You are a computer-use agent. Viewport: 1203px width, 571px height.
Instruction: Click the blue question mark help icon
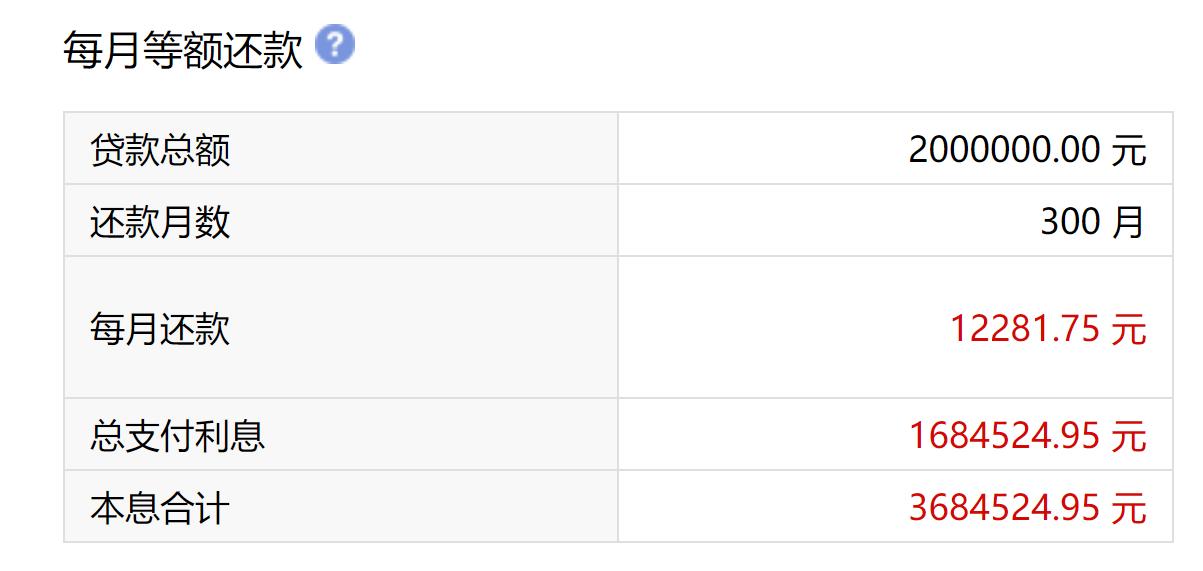(x=335, y=45)
